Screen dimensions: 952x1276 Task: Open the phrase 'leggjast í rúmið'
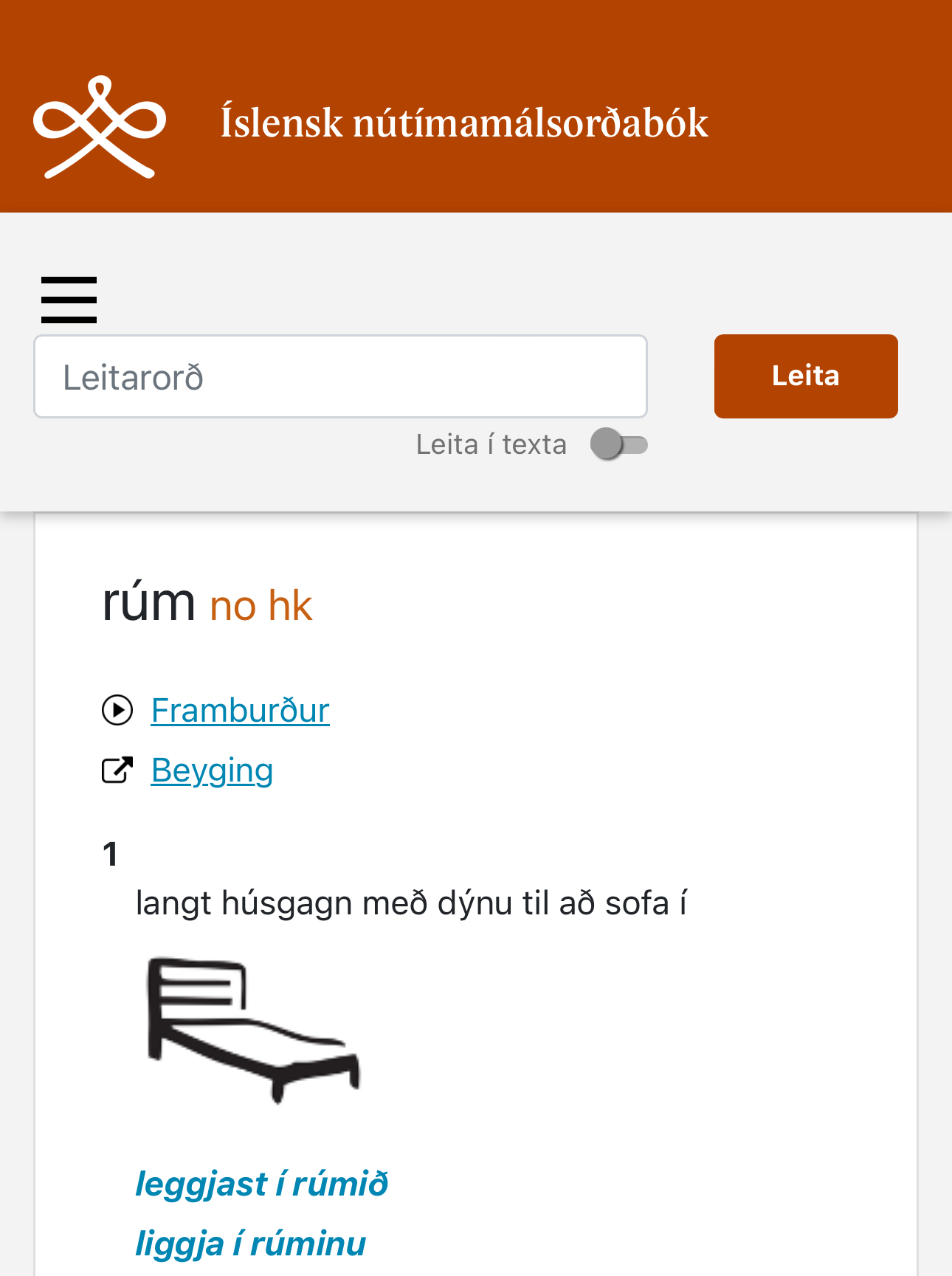coord(261,1184)
